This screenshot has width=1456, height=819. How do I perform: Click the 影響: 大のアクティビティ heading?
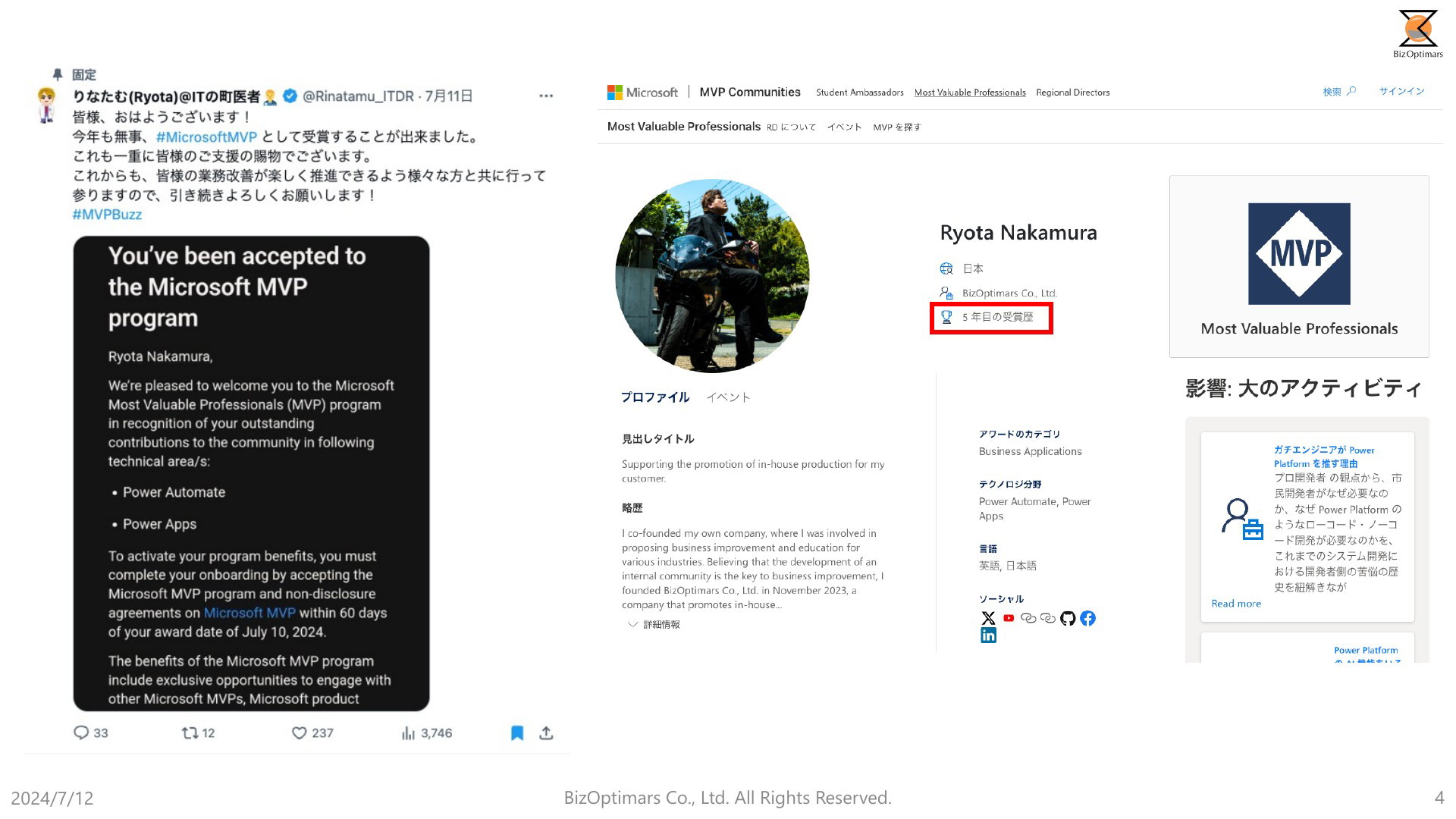click(1303, 388)
